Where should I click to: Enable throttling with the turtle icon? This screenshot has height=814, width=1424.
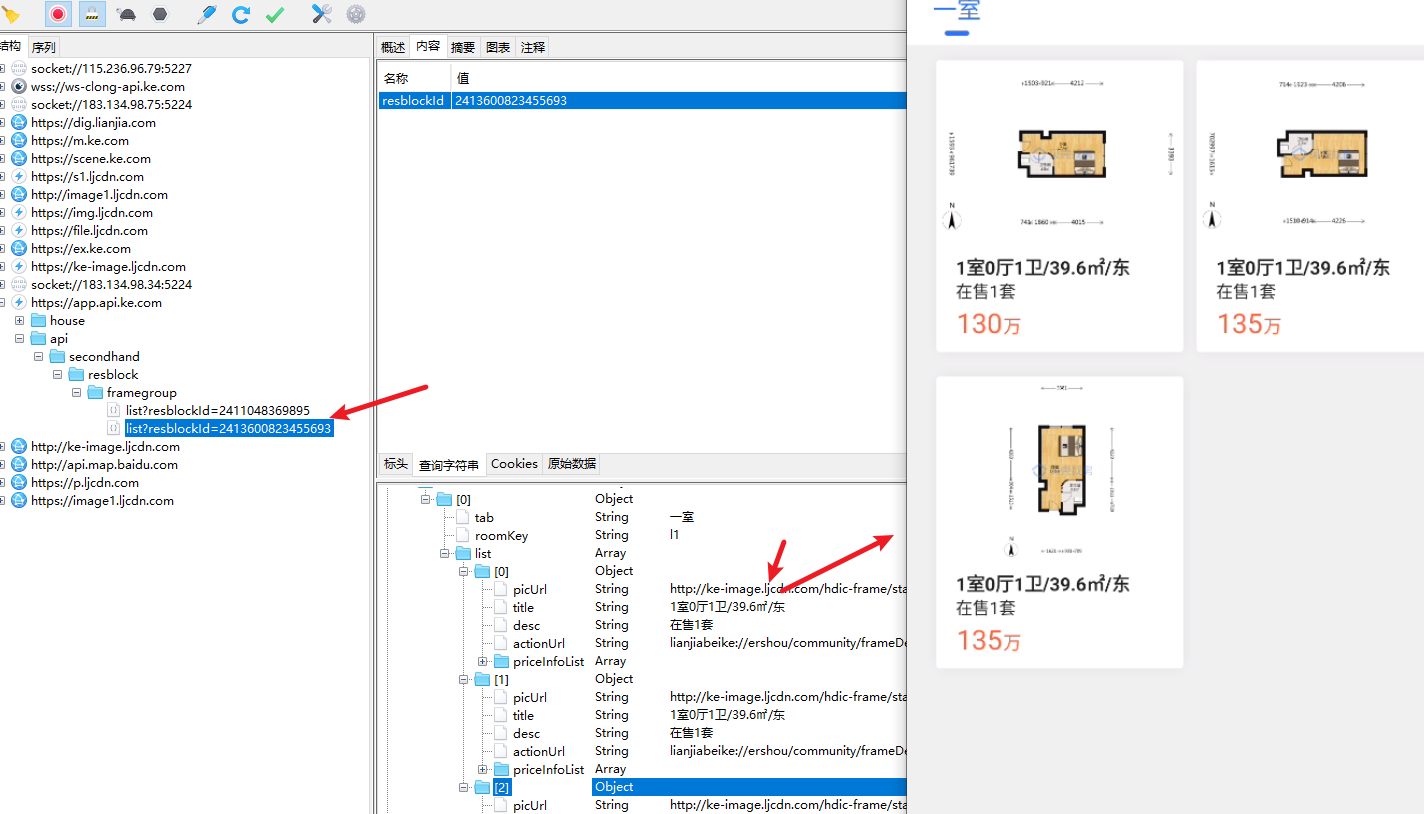pyautogui.click(x=127, y=14)
